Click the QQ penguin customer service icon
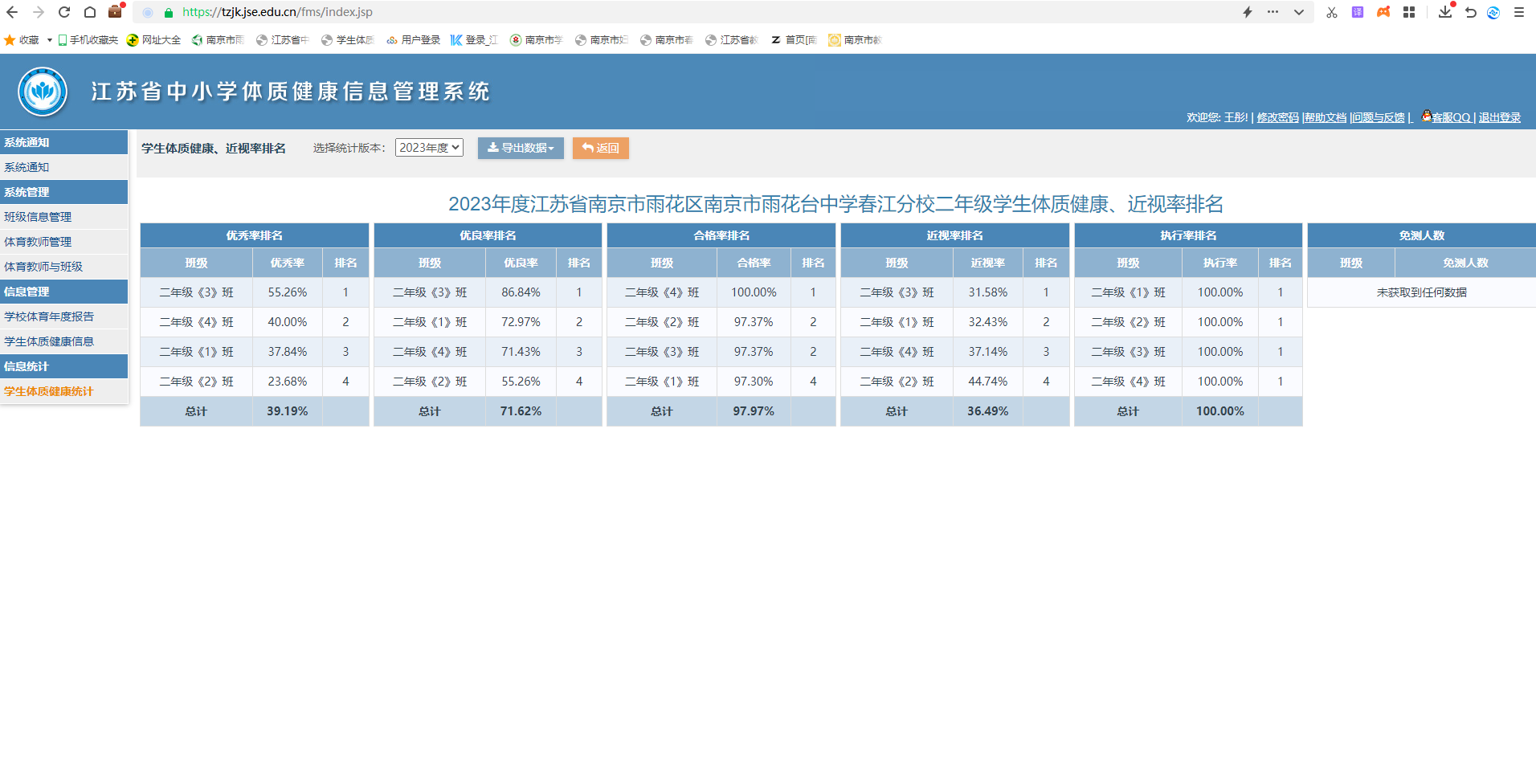 (1426, 116)
